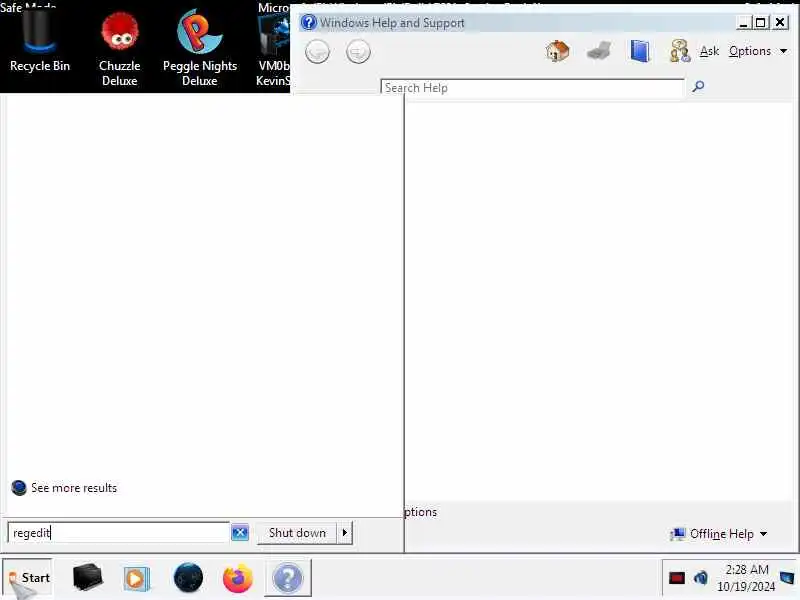This screenshot has width=800, height=600.
Task: Click the regedit search box
Action: 118,533
